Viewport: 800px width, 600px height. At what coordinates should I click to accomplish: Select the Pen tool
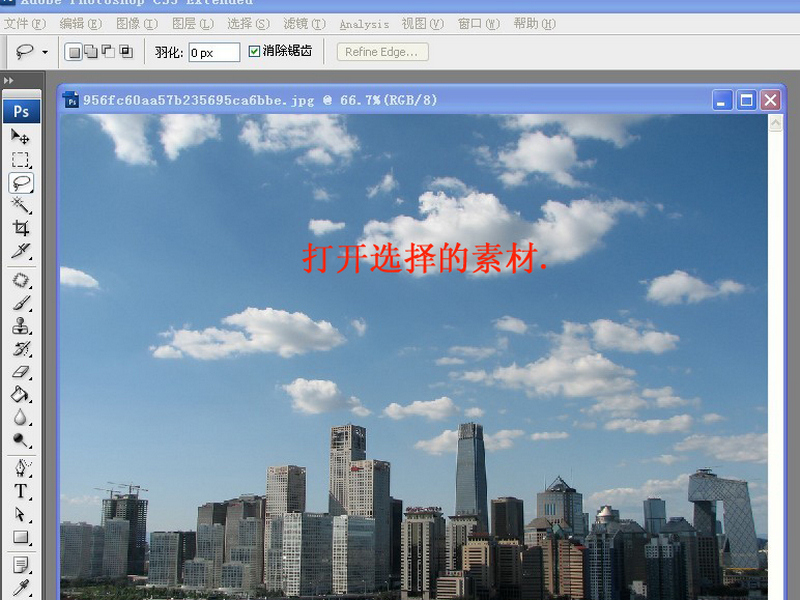click(x=20, y=468)
